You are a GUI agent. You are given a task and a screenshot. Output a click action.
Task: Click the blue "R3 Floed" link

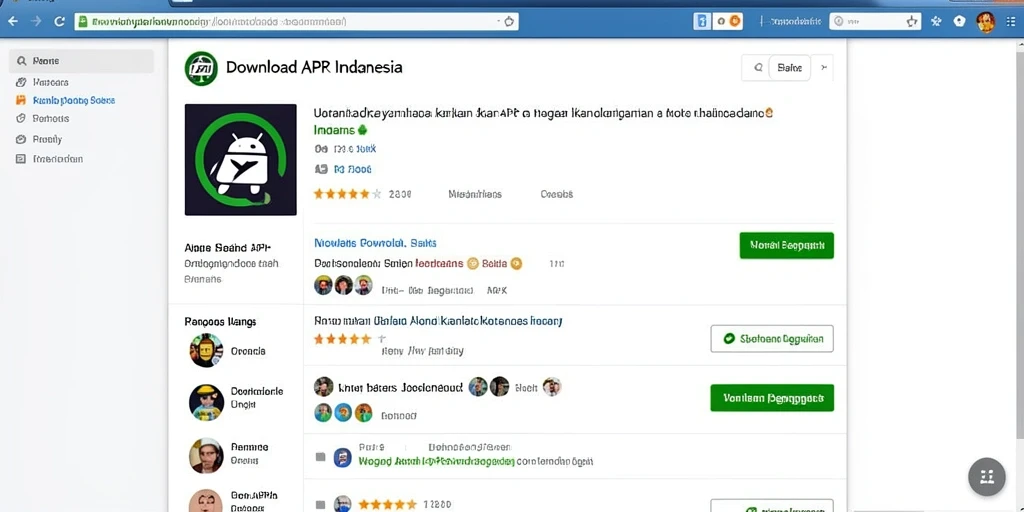pyautogui.click(x=353, y=169)
